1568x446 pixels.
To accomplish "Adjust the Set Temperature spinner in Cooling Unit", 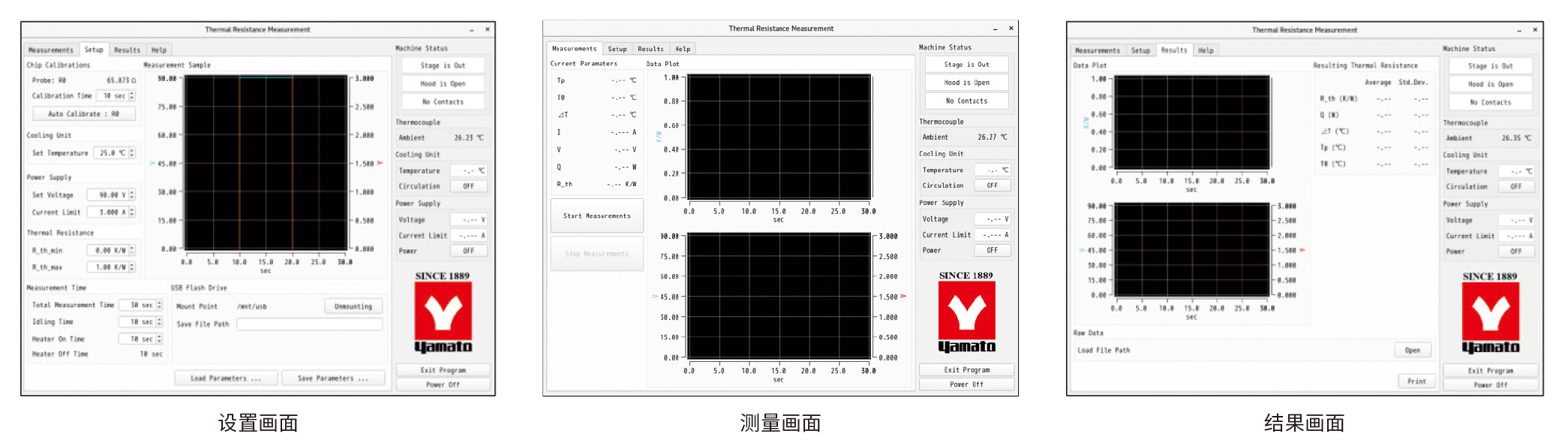I will (x=132, y=153).
